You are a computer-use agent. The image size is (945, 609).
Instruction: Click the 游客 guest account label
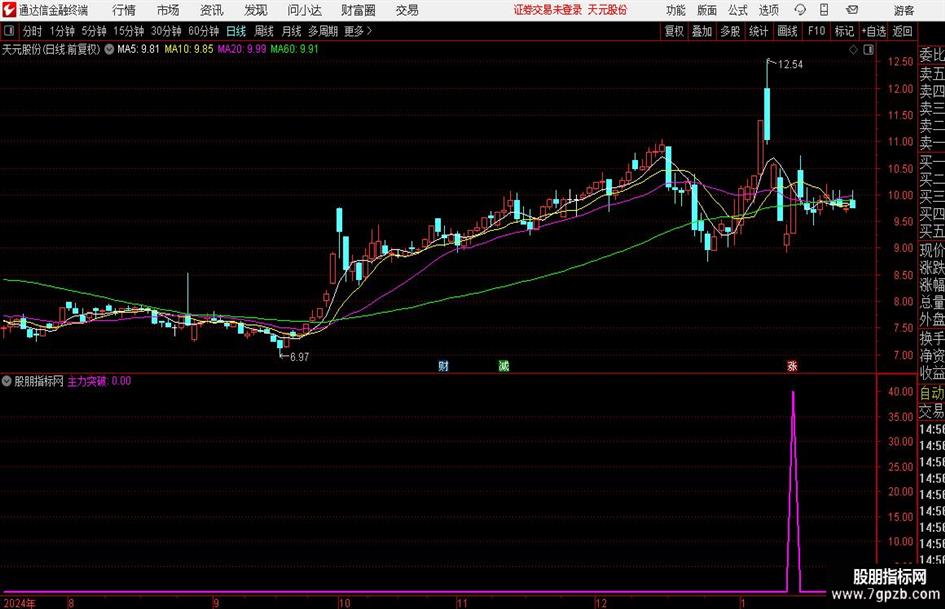[903, 10]
